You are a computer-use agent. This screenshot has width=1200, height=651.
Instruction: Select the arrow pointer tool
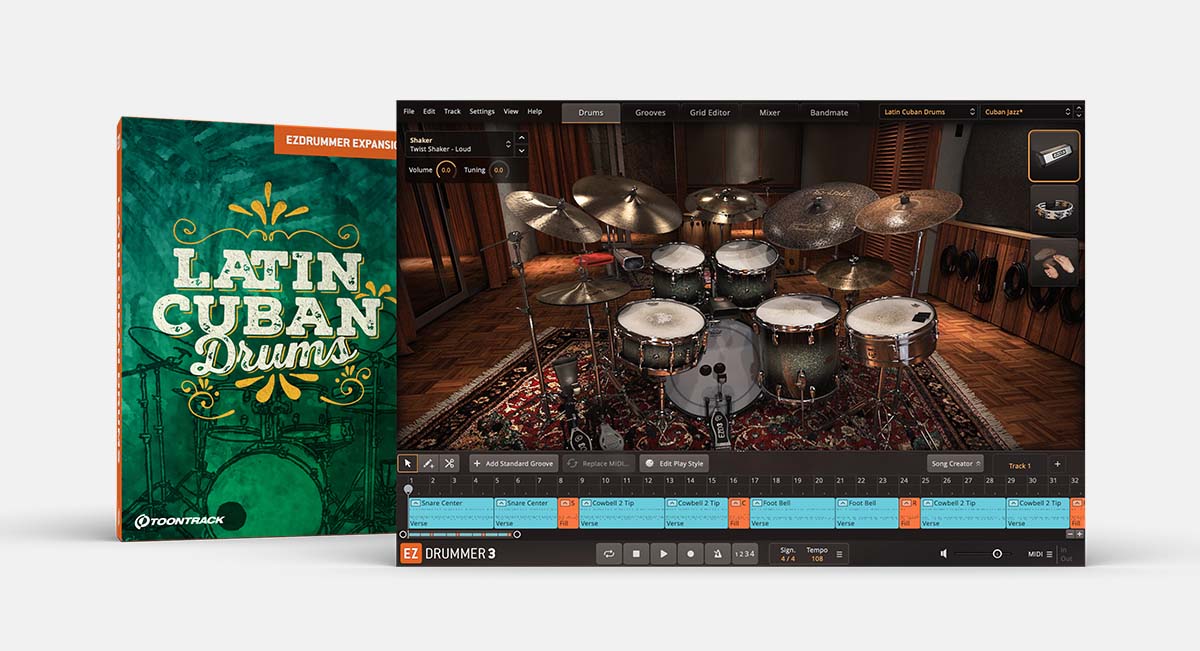click(407, 464)
